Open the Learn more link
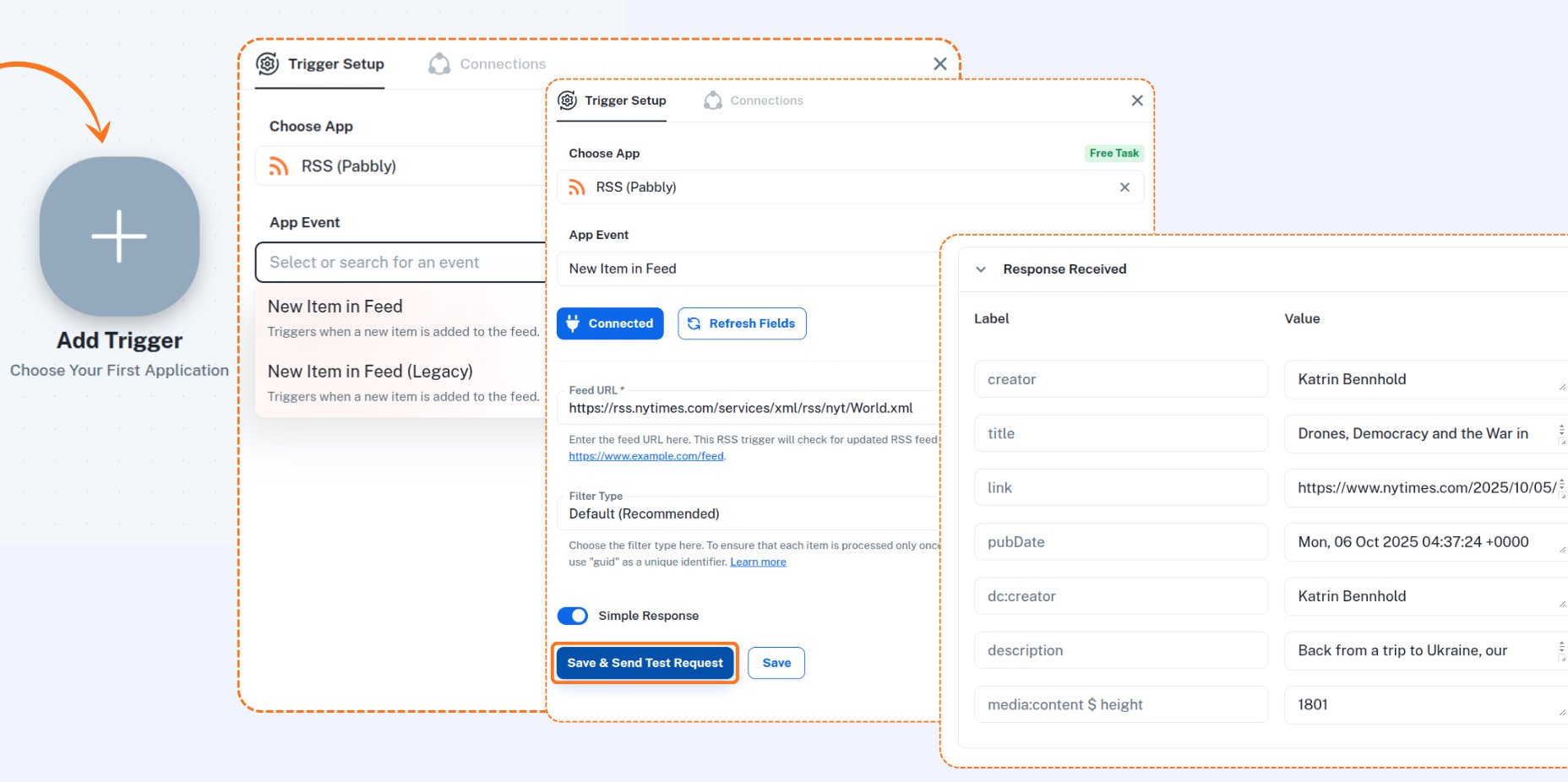Image resolution: width=1568 pixels, height=782 pixels. (x=758, y=562)
